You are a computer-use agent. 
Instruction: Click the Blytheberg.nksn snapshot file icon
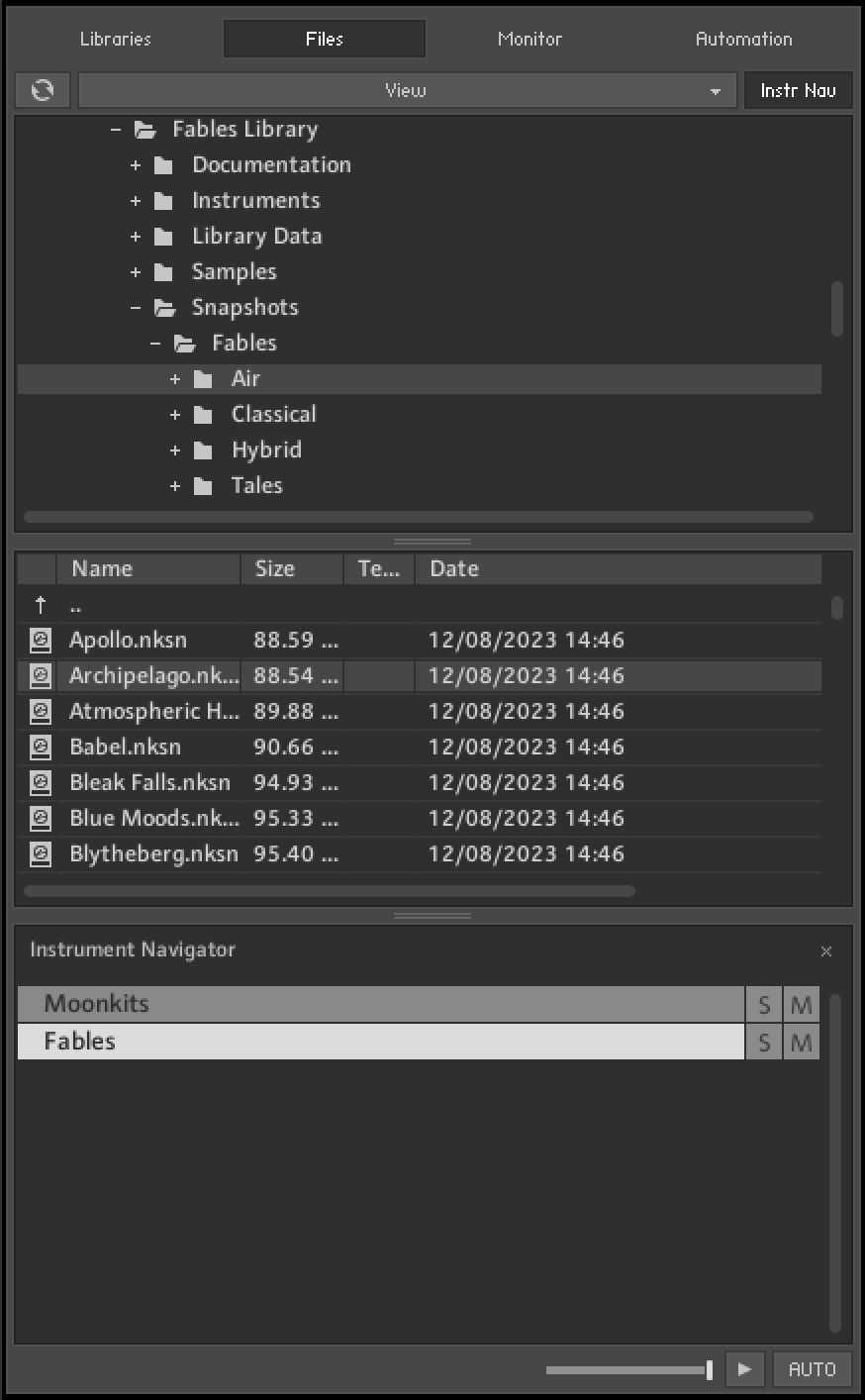[x=37, y=853]
